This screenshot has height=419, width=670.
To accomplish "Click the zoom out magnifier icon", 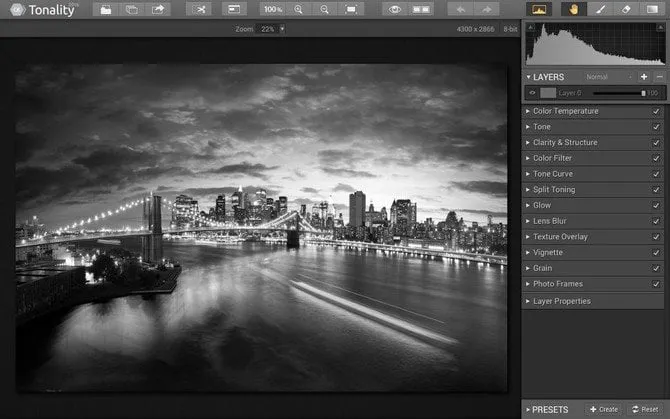I will coord(324,9).
